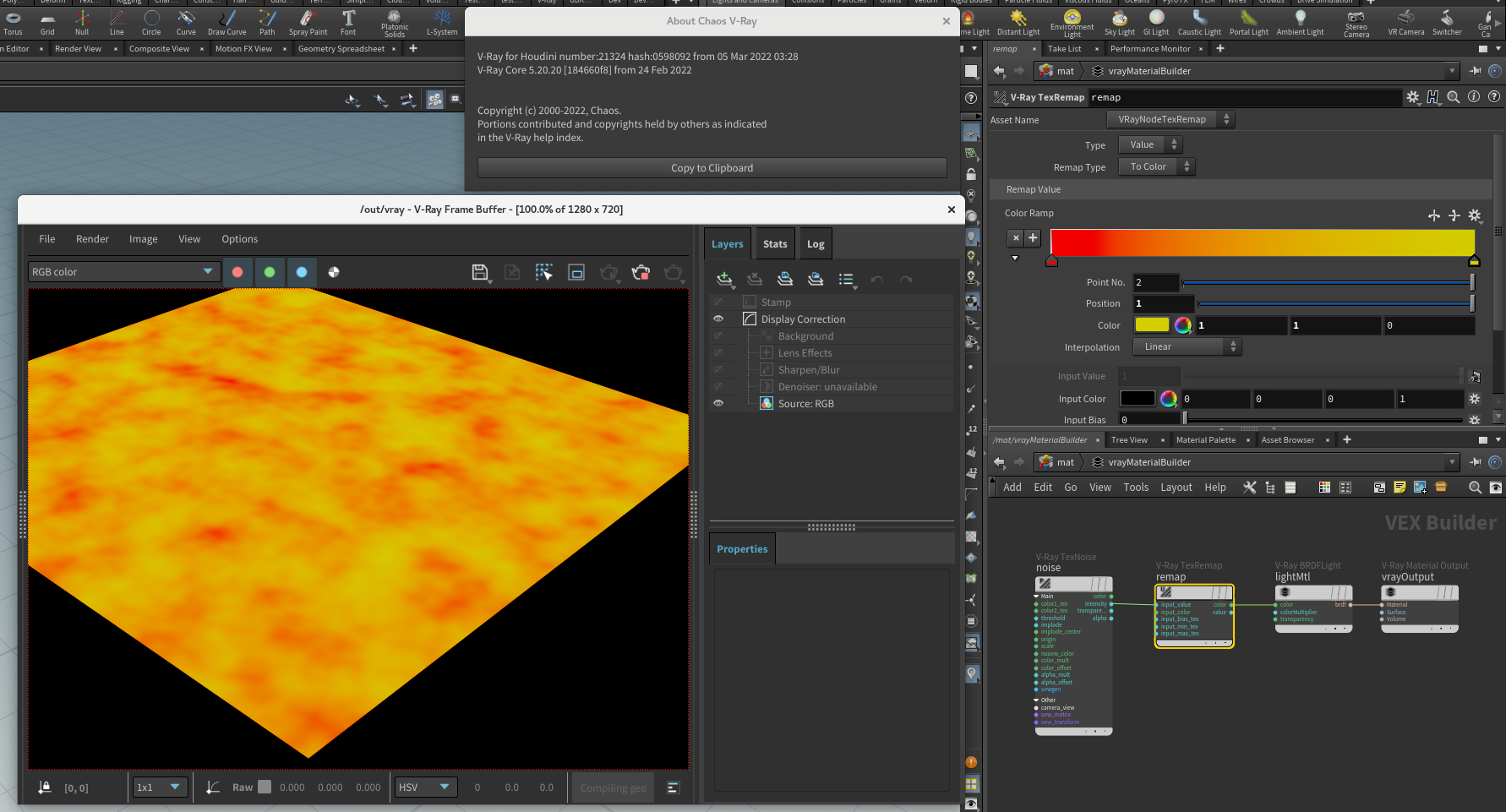Open the Type dropdown set to Value
1506x812 pixels.
point(1150,145)
